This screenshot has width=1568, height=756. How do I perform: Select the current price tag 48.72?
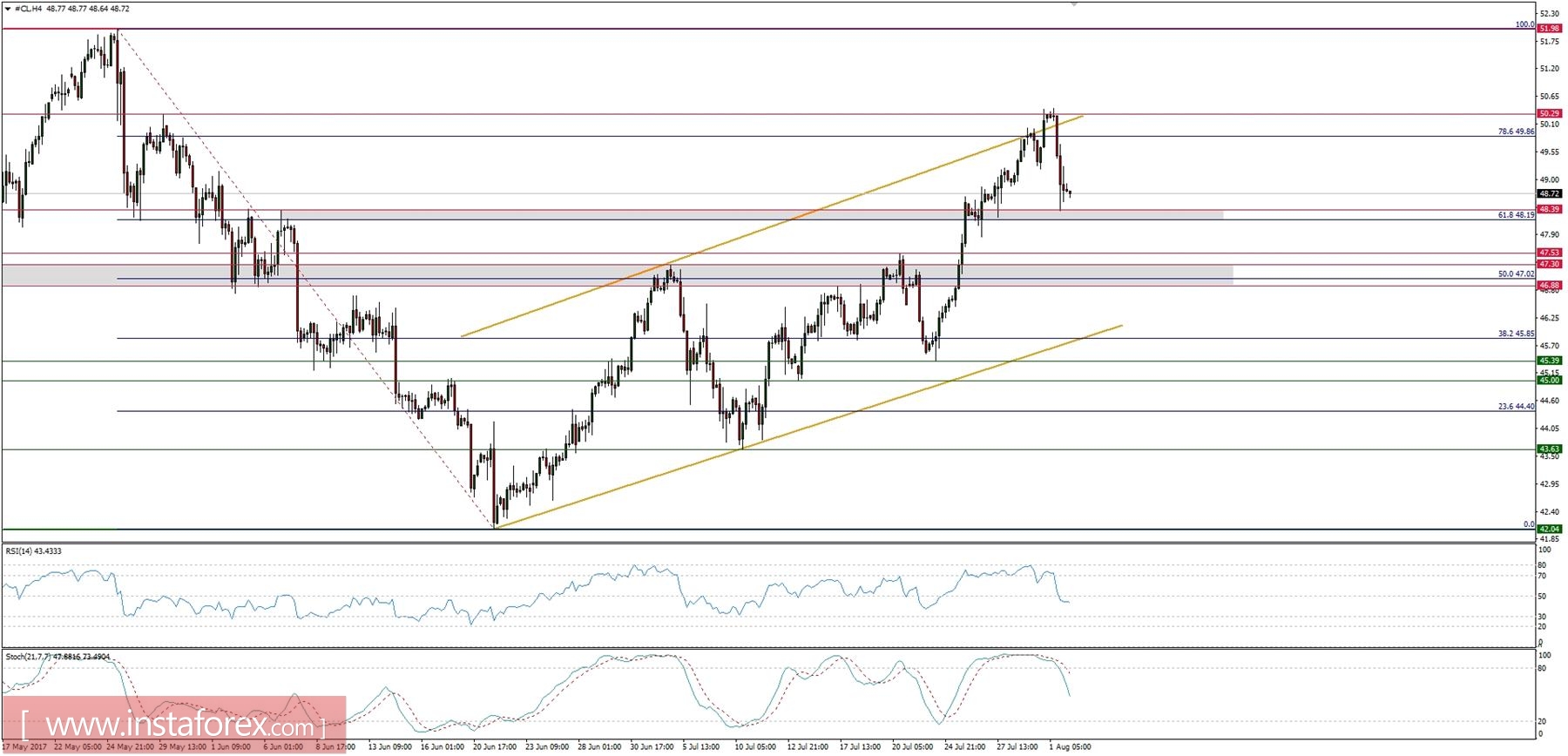pyautogui.click(x=1550, y=193)
